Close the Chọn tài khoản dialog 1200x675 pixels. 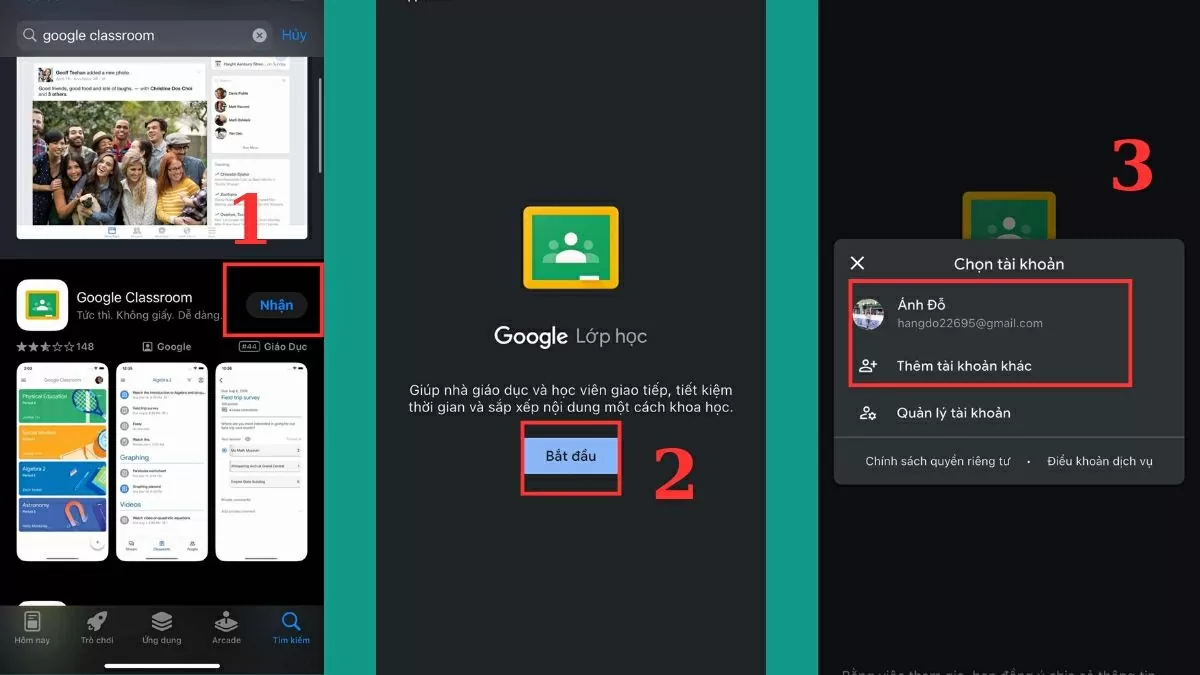(857, 263)
